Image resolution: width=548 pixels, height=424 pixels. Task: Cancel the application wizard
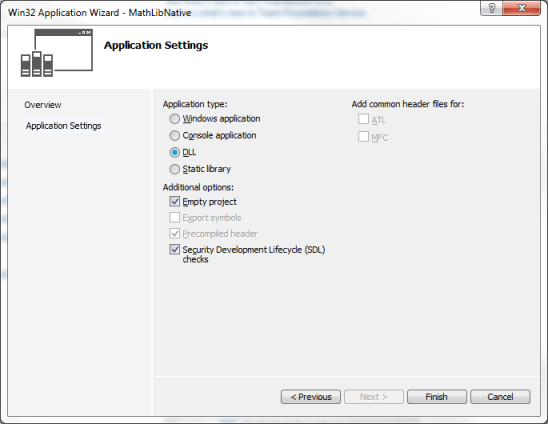[x=500, y=397]
